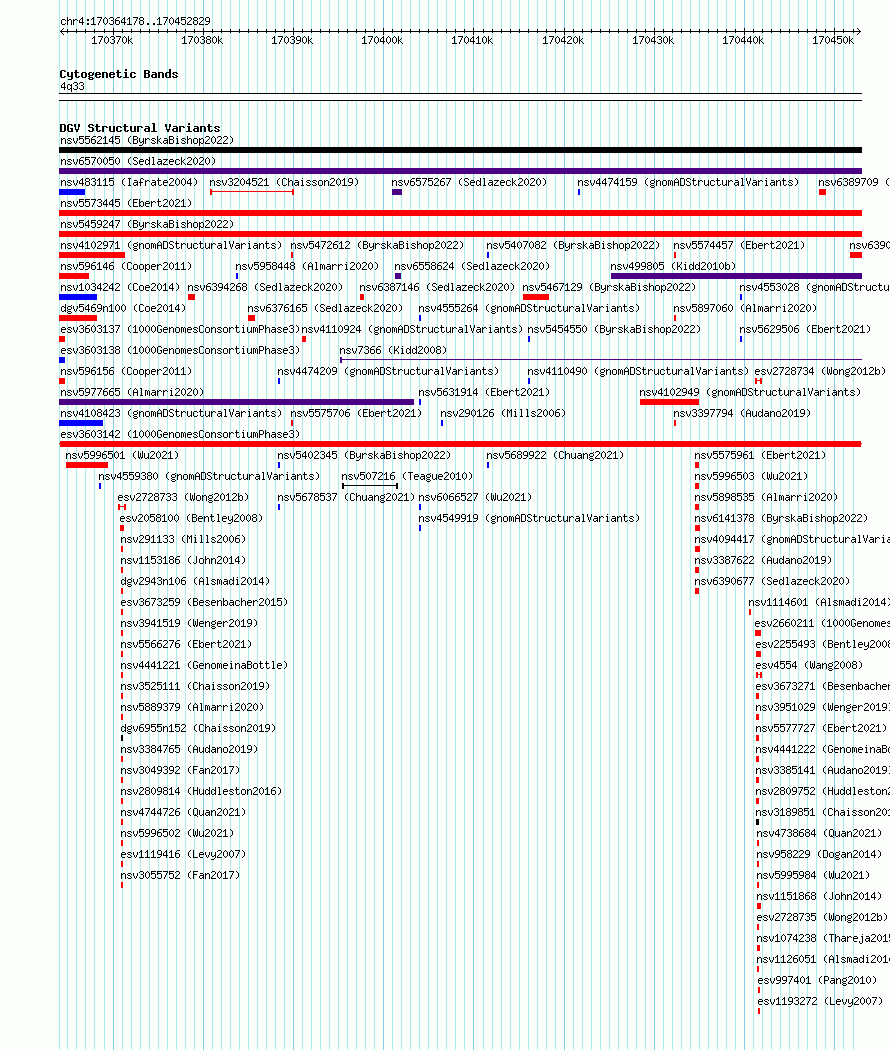Screen dimensions: 890x1050
Task: Open nsv4110490 (gnomADStructuralVariants) label
Action: pos(638,371)
